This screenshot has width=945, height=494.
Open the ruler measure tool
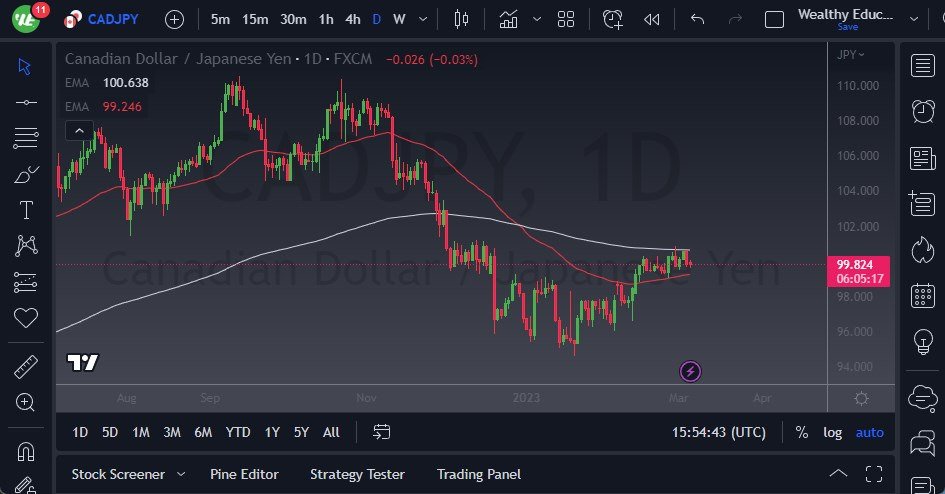[26, 367]
